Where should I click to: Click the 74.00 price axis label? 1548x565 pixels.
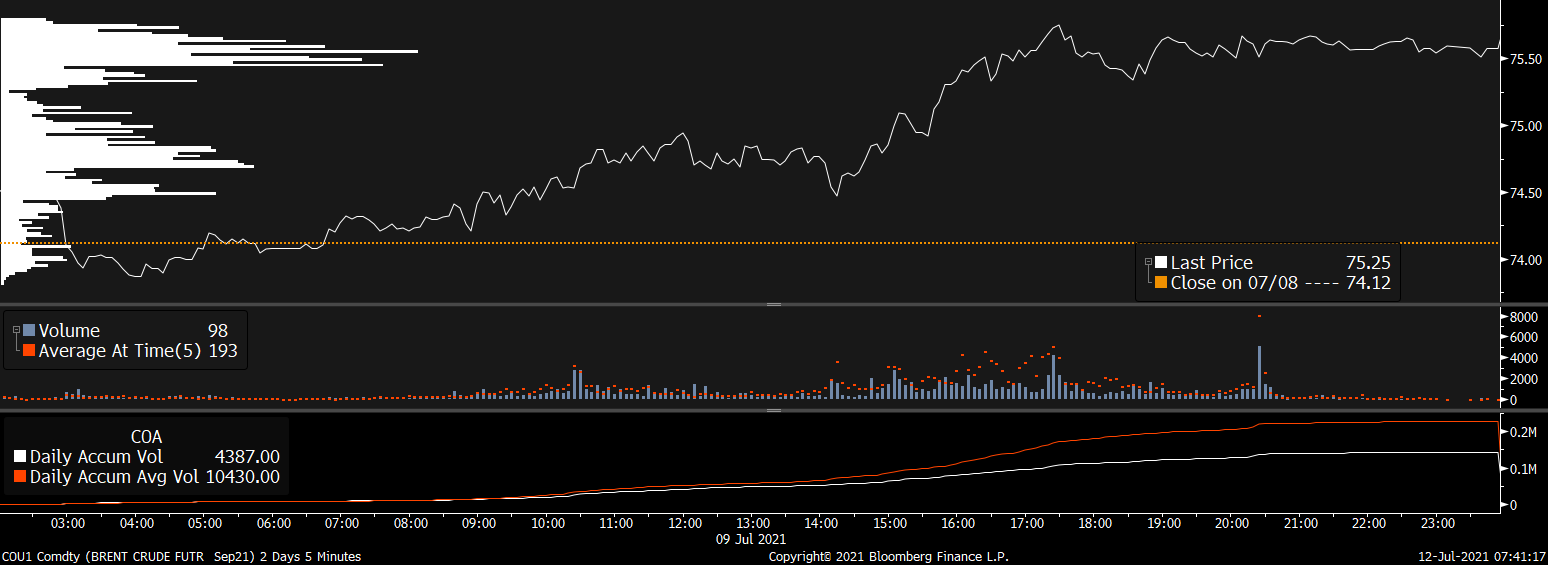1525,260
